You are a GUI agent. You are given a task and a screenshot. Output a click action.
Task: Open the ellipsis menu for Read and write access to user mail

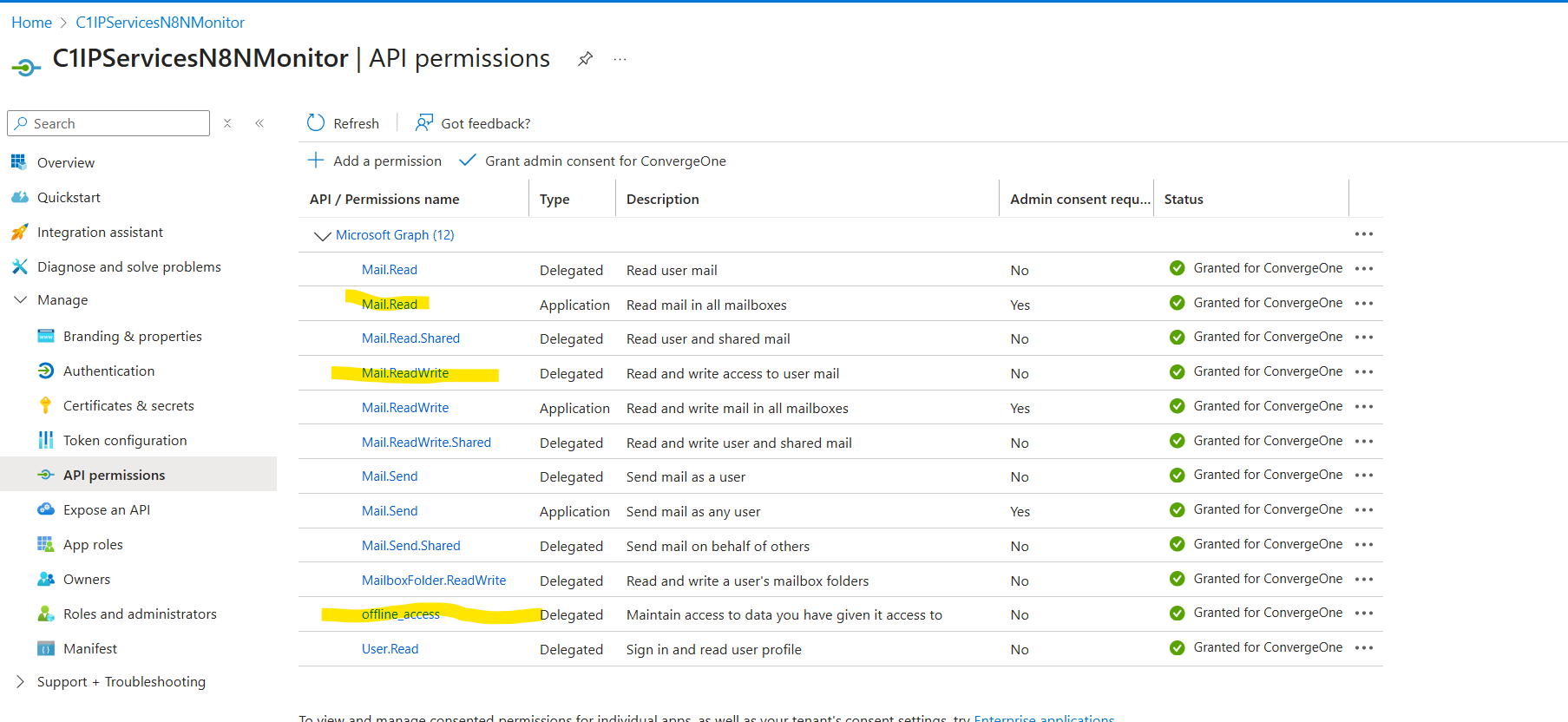click(x=1364, y=371)
